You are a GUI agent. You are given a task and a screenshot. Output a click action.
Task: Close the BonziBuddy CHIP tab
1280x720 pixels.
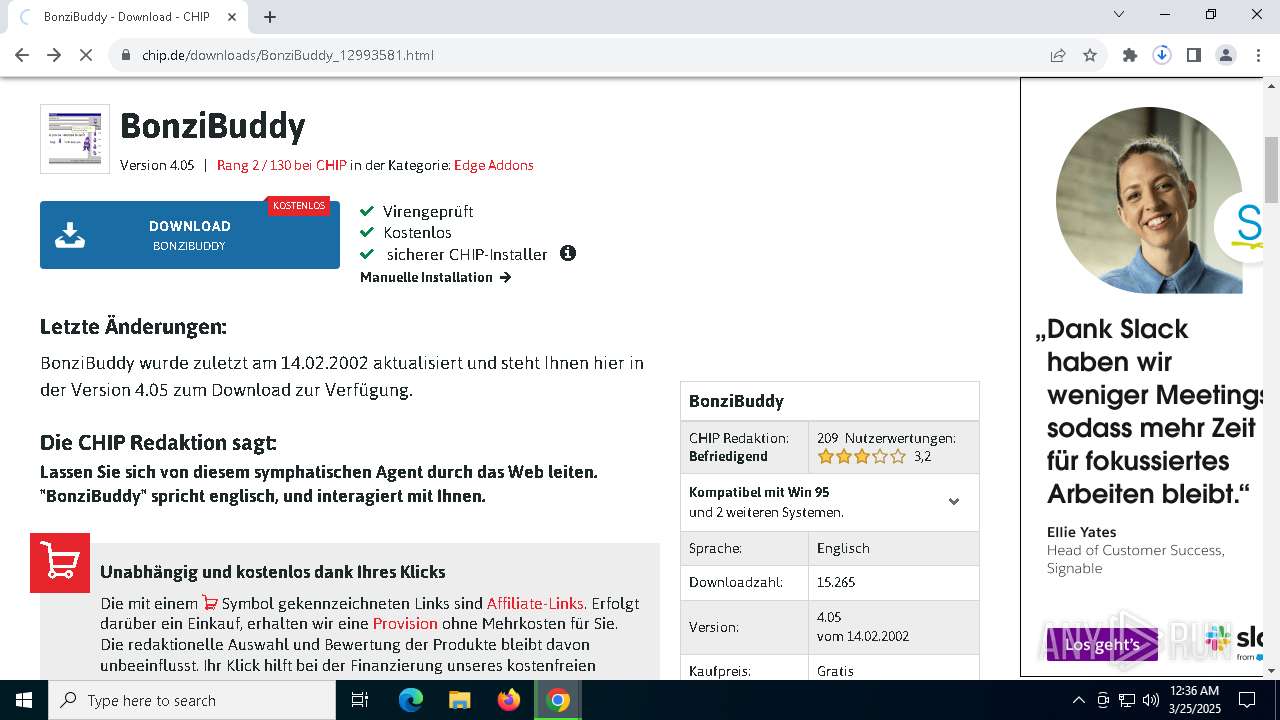[232, 17]
